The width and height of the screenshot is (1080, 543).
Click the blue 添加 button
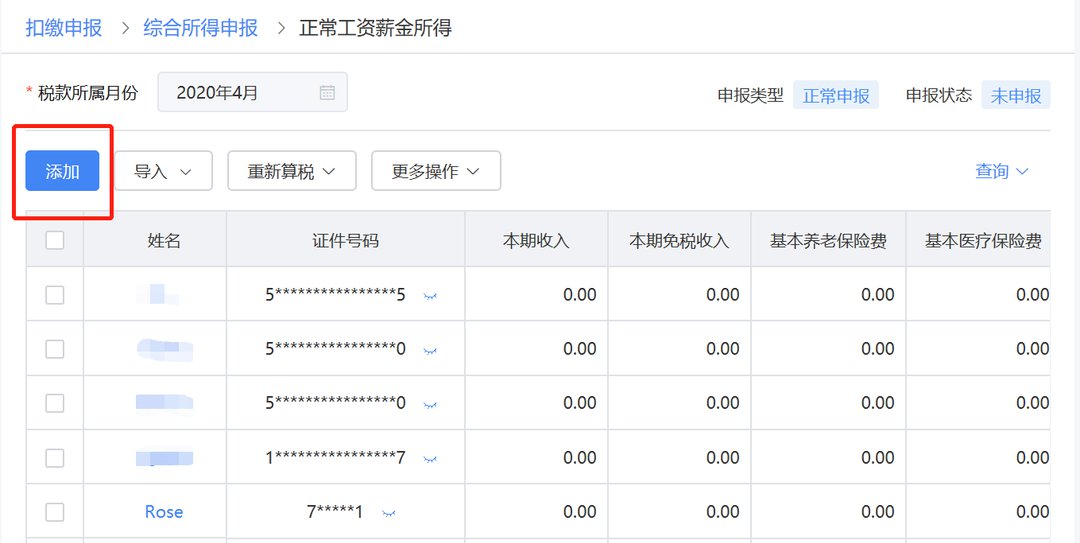click(x=62, y=171)
